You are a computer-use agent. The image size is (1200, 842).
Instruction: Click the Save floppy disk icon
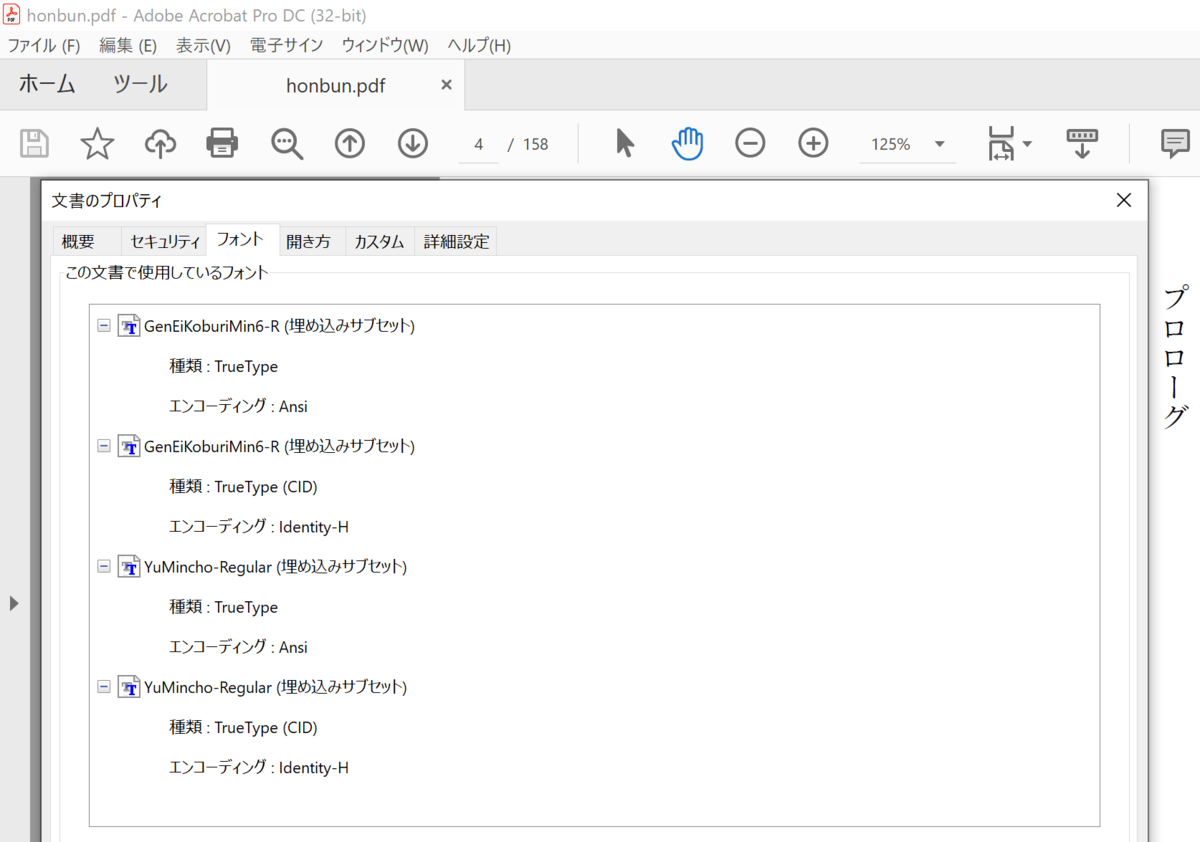click(x=35, y=144)
